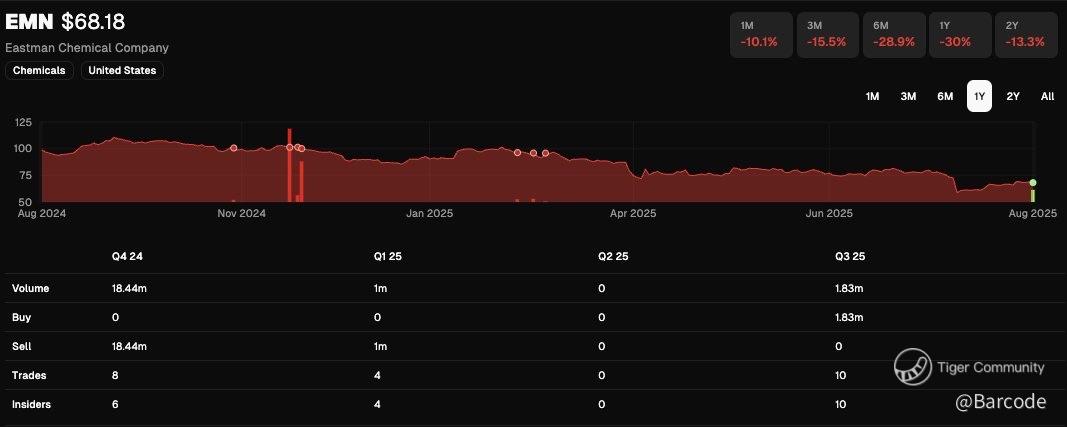The image size is (1067, 427).
Task: Click the Q3 25 column header
Action: (x=850, y=257)
